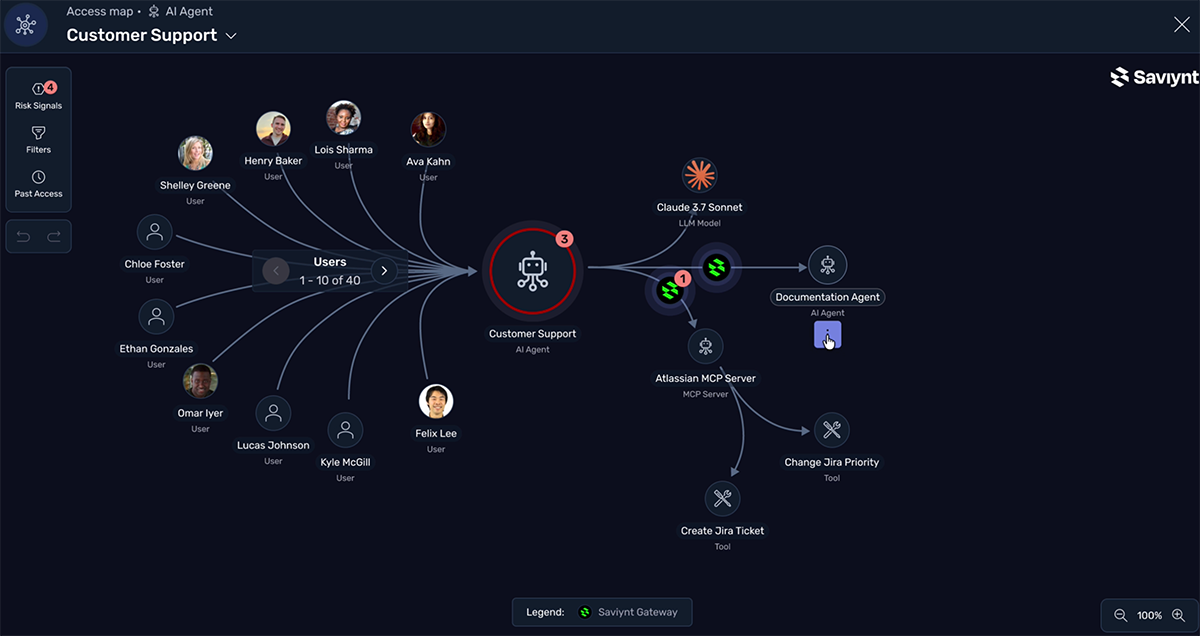
Task: Click the undo arrow button
Action: pyautogui.click(x=23, y=237)
